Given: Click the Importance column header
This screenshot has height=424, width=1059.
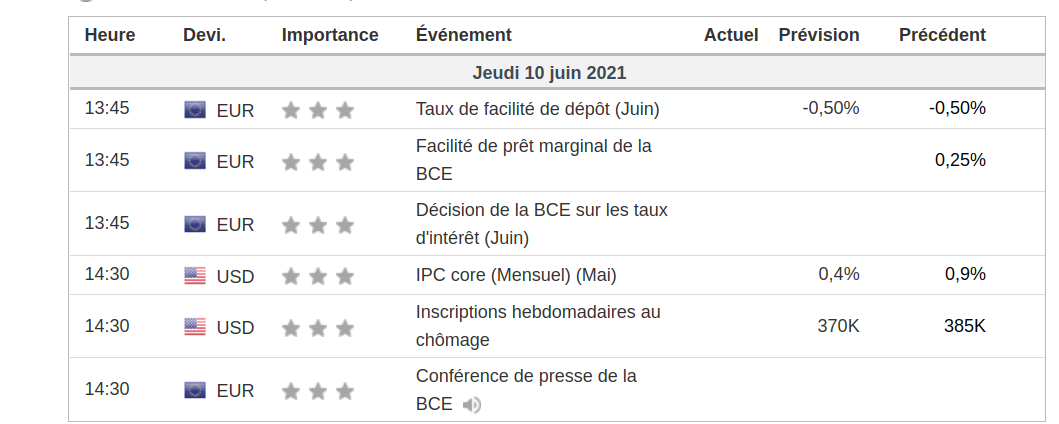Looking at the screenshot, I should [x=330, y=35].
